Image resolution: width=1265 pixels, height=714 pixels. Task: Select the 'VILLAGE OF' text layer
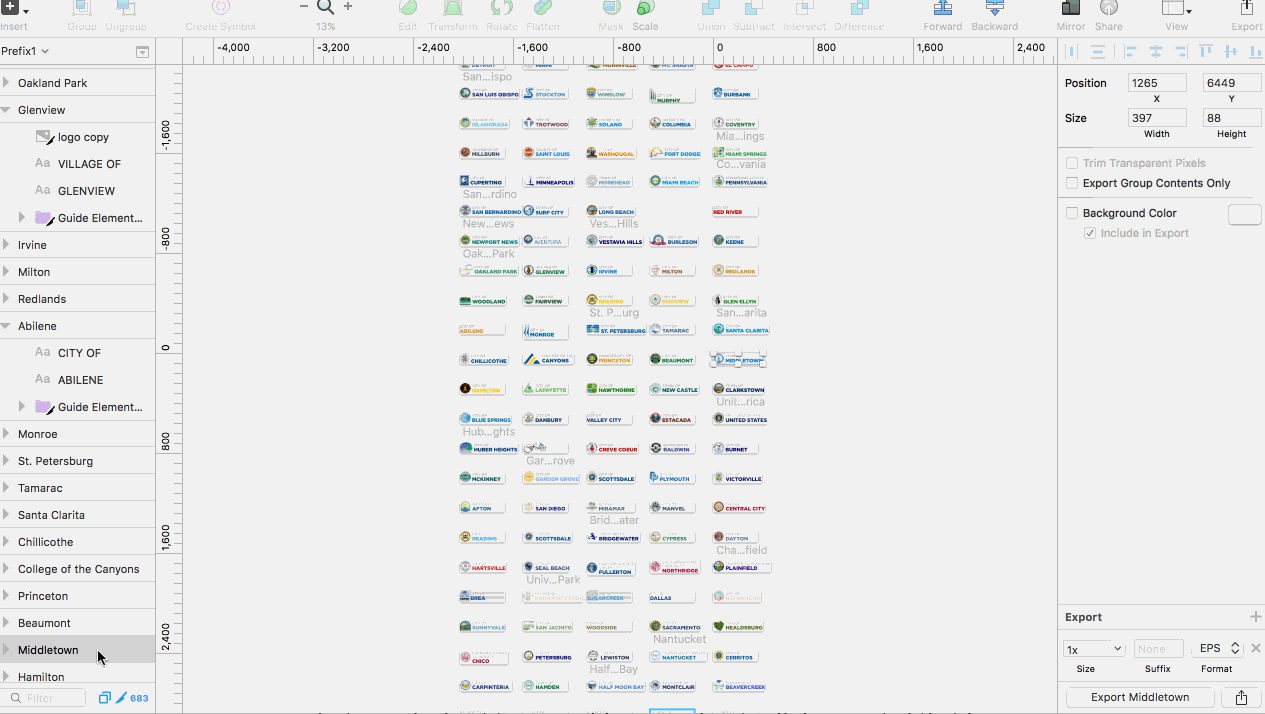click(89, 164)
